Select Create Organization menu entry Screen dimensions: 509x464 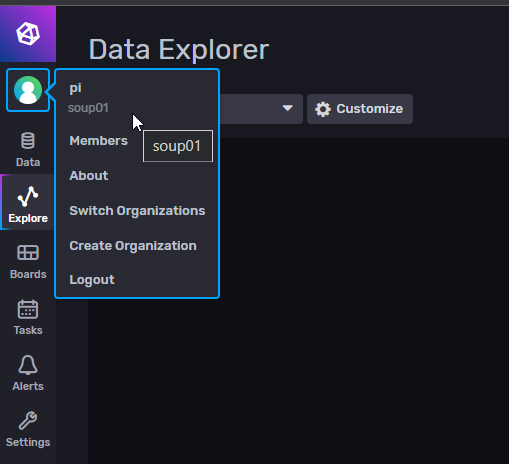(133, 246)
